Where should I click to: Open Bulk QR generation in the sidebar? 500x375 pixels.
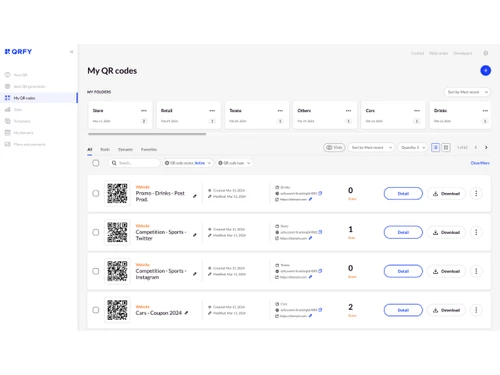(25, 86)
